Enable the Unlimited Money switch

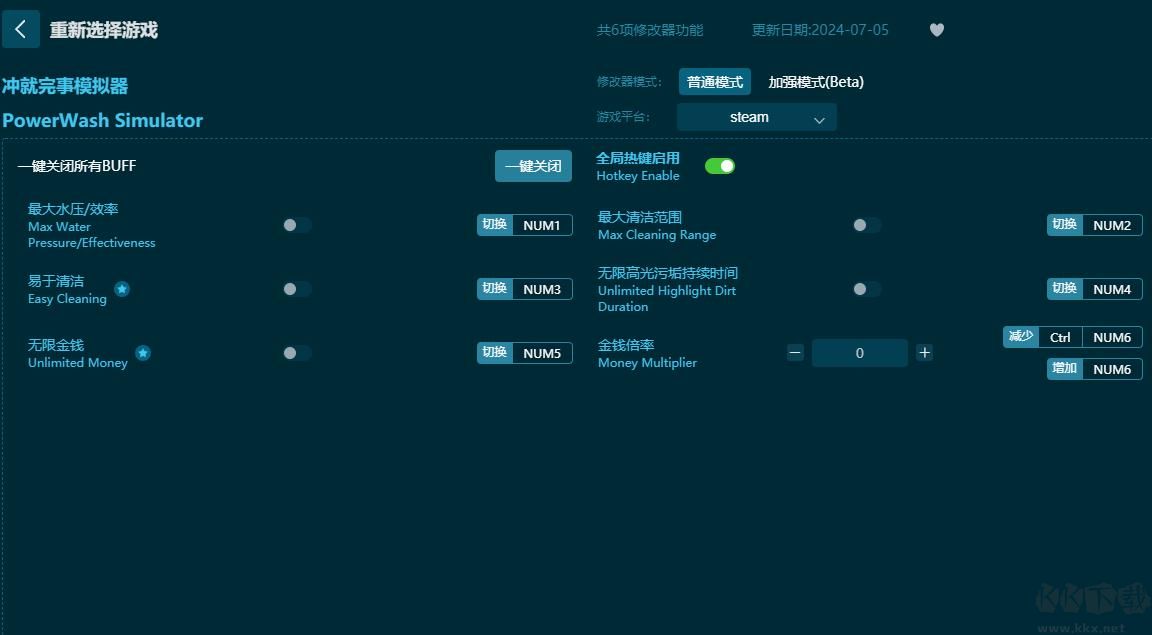tap(296, 353)
